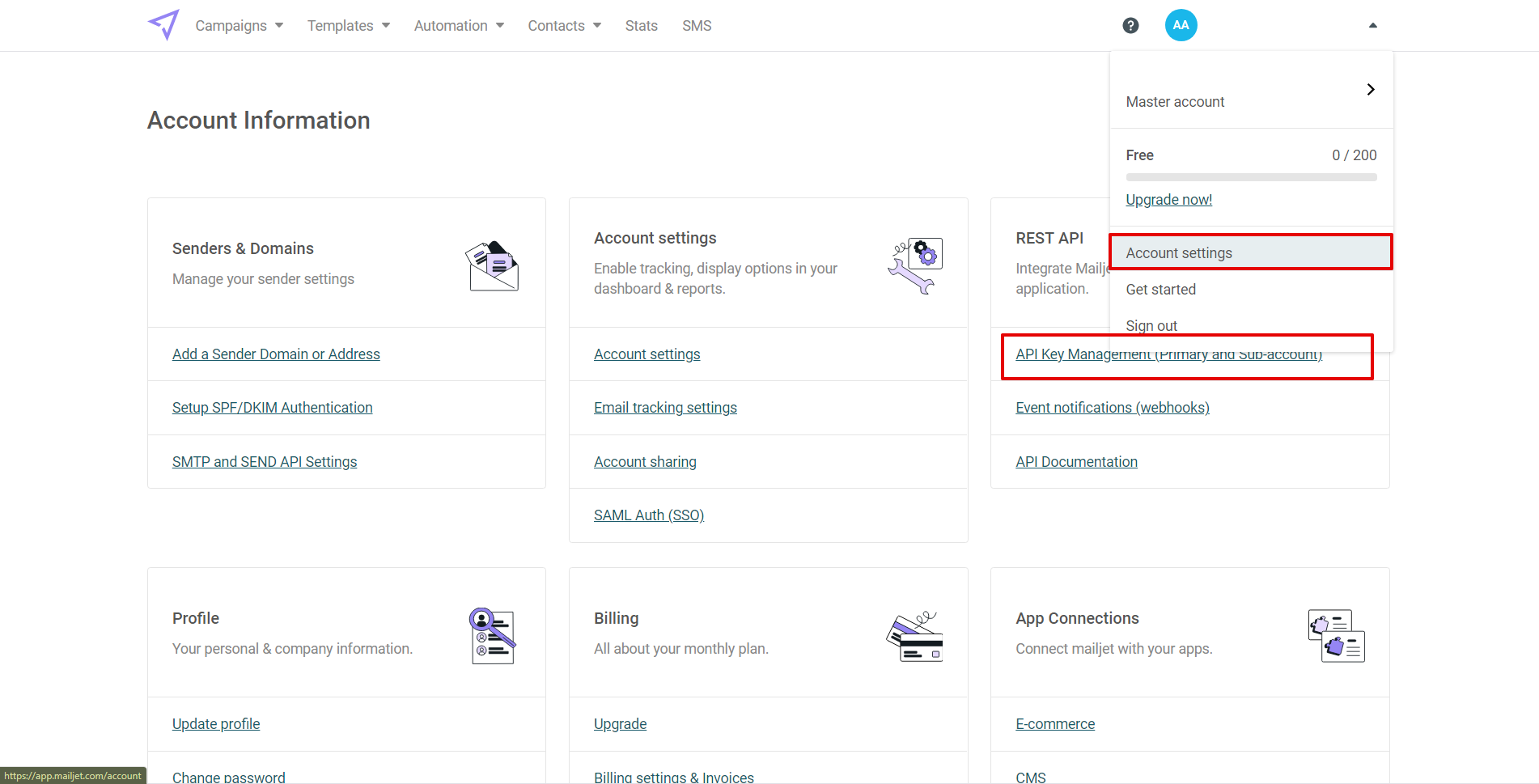This screenshot has width=1539, height=784.
Task: Click the 0 / 200 quota text
Action: tap(1354, 155)
